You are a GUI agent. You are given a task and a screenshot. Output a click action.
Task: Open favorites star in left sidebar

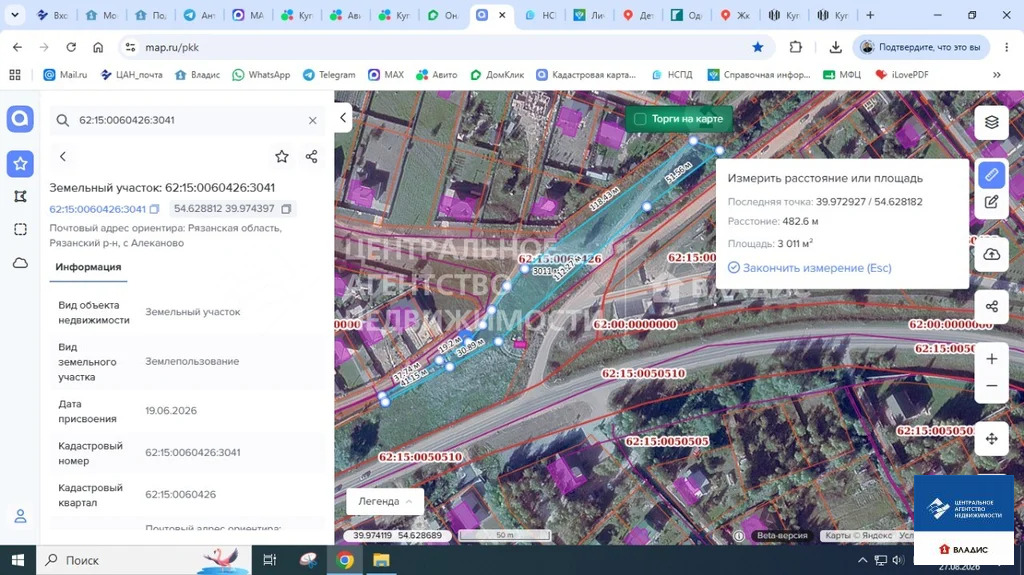[20, 163]
